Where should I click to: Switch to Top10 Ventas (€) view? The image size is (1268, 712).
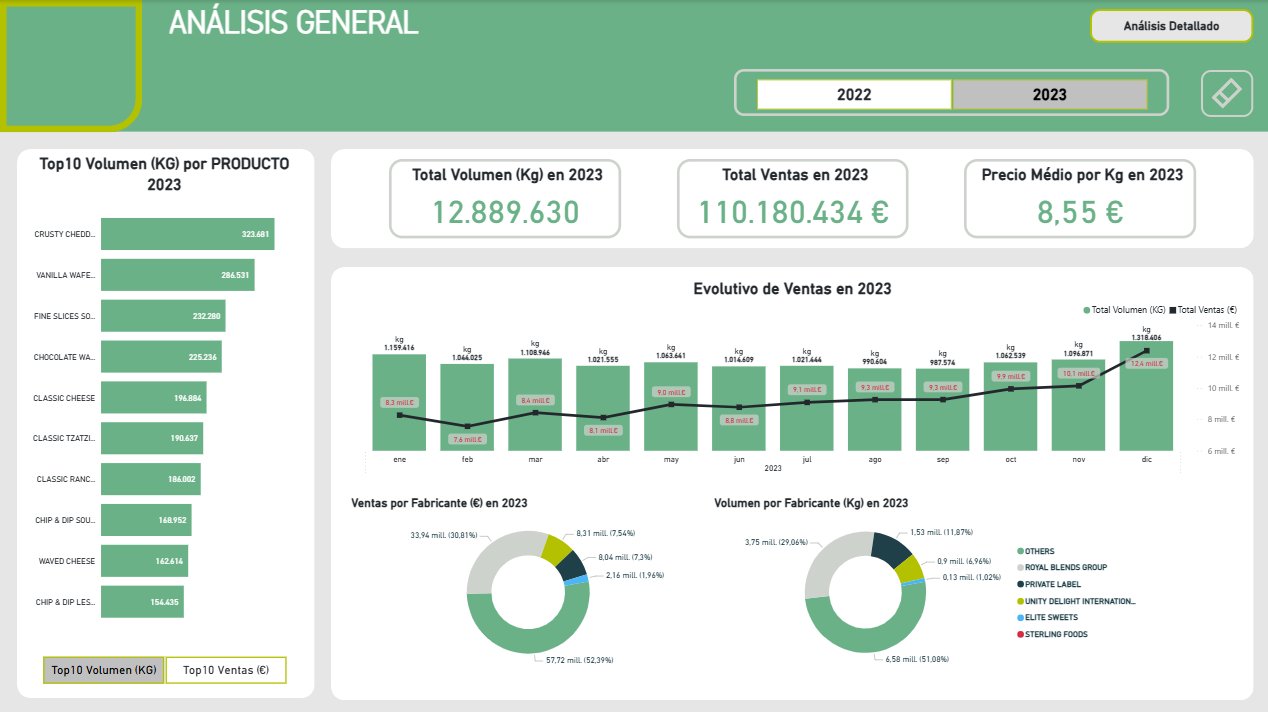point(226,670)
